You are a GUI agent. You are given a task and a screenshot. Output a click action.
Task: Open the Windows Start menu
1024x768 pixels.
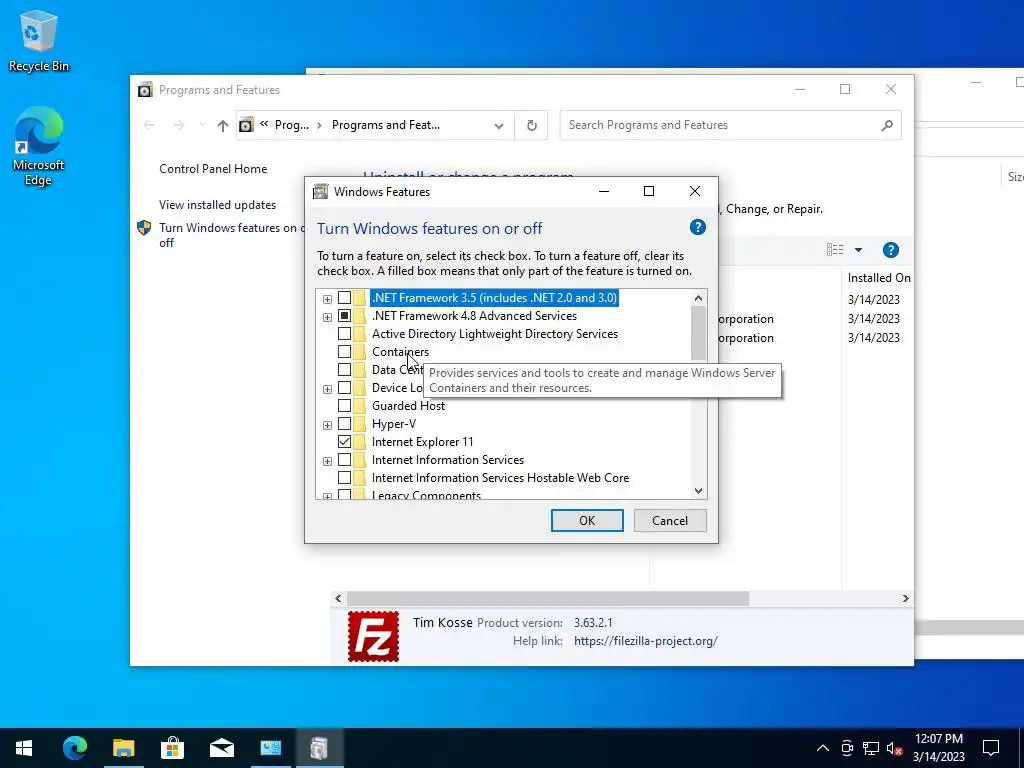(24, 748)
